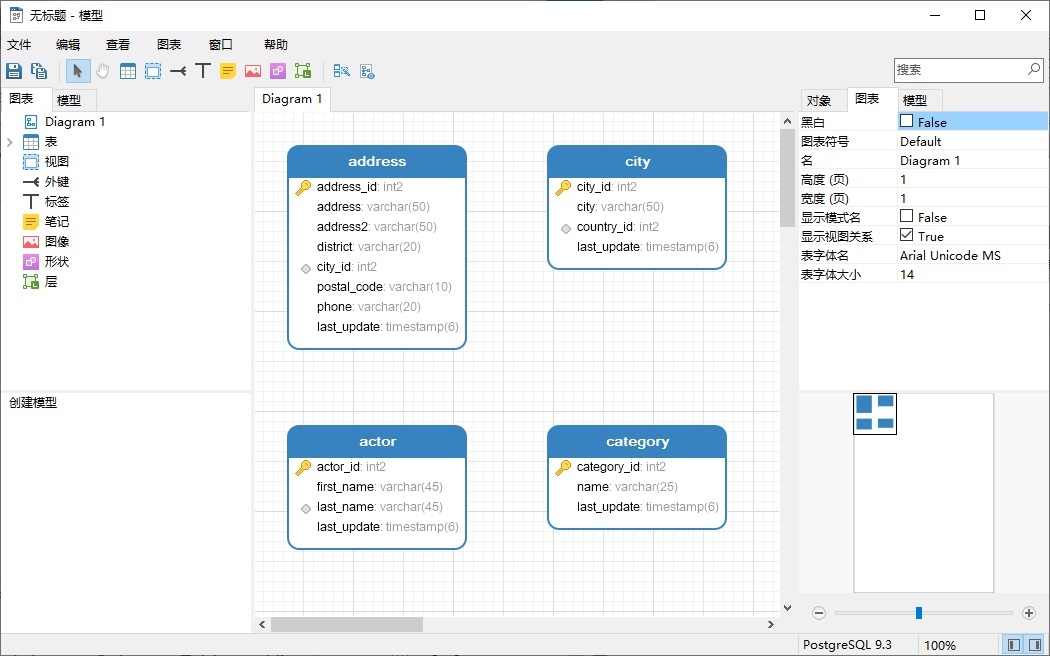Viewport: 1050px width, 656px height.
Task: Select the new view tool
Action: point(153,70)
